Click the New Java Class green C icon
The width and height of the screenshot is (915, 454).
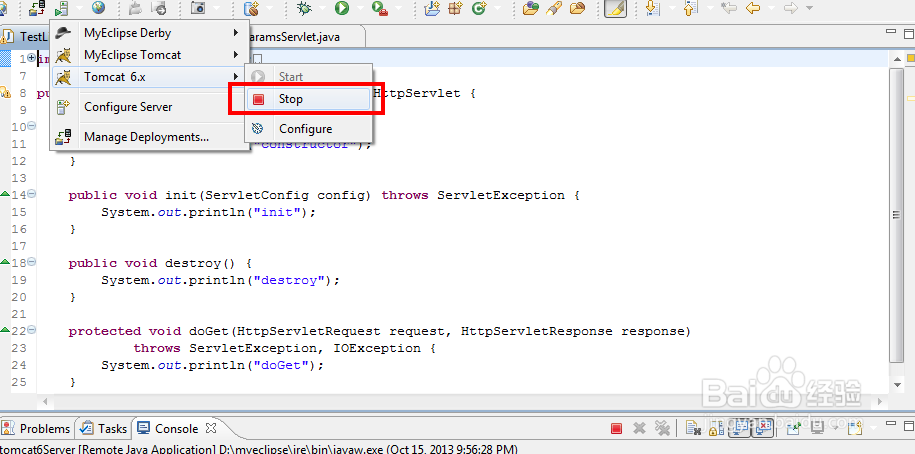479,8
